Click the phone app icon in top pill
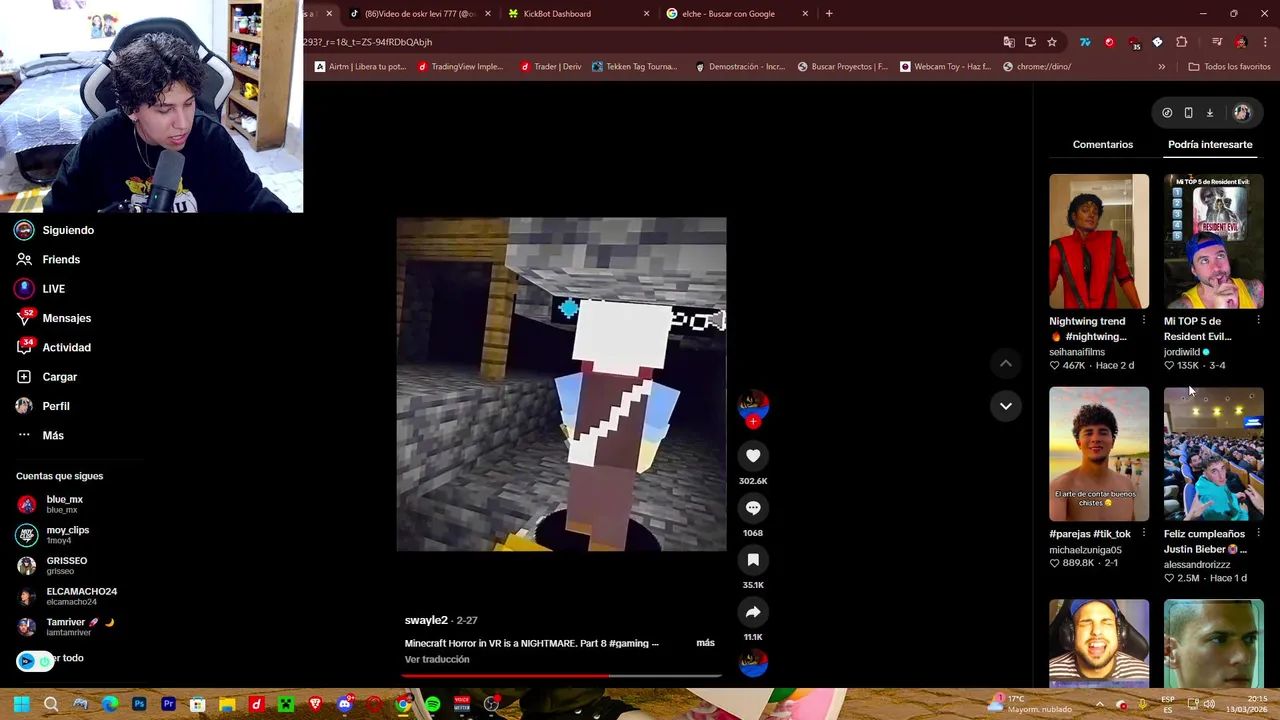Viewport: 1280px width, 720px height. pos(1188,113)
